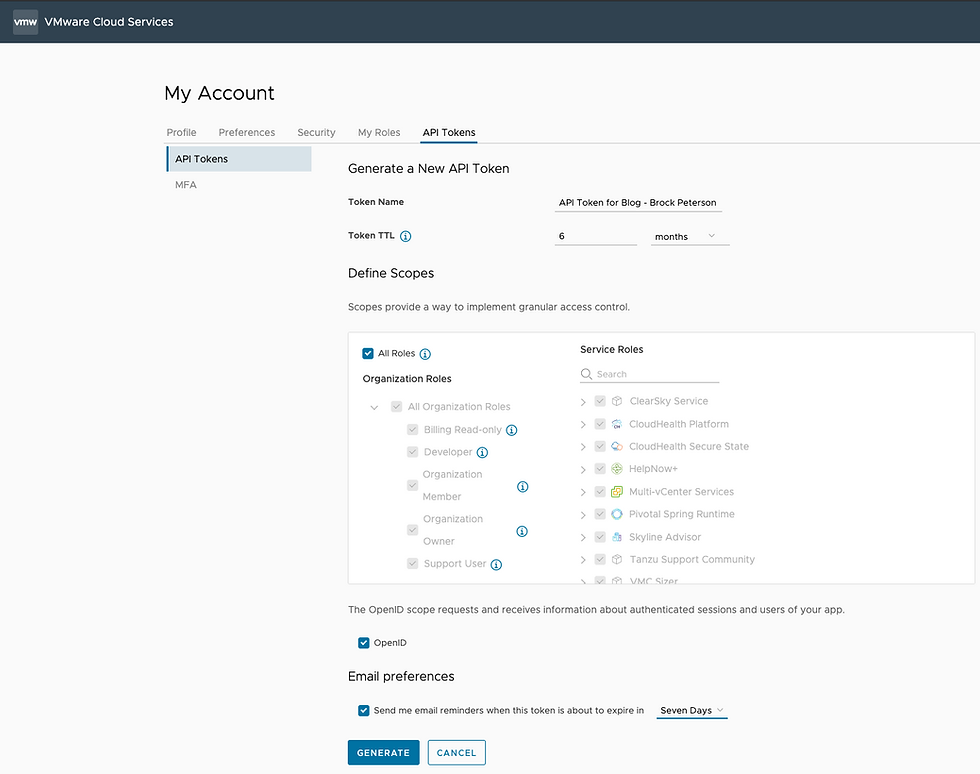This screenshot has width=980, height=774.
Task: Toggle Multi-vCenter Services checkbox
Action: (x=600, y=491)
